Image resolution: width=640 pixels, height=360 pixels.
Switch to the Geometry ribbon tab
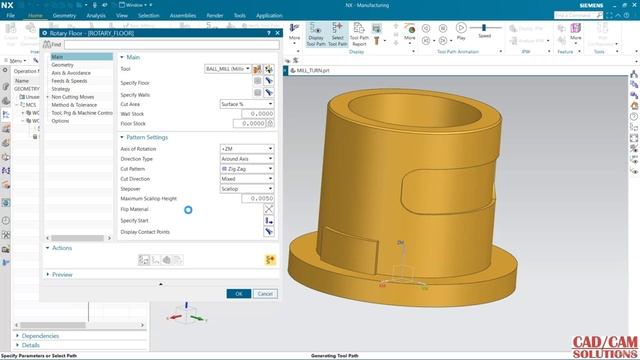(64, 16)
